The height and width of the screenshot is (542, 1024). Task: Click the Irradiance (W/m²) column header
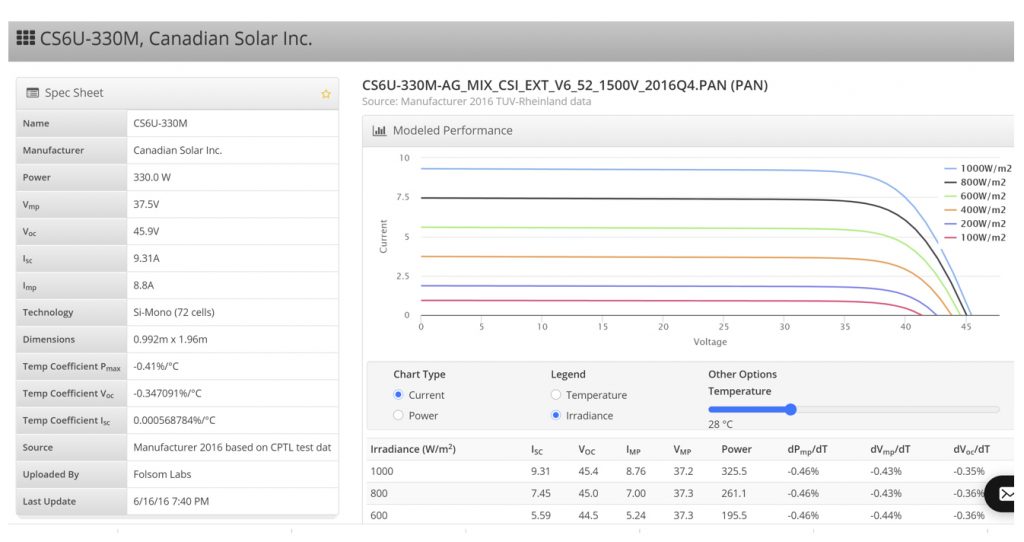coord(413,449)
